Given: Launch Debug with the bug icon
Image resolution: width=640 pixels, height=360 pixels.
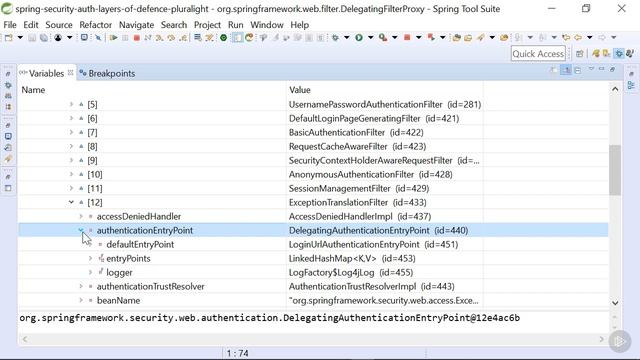Looking at the screenshot, I should pos(335,38).
